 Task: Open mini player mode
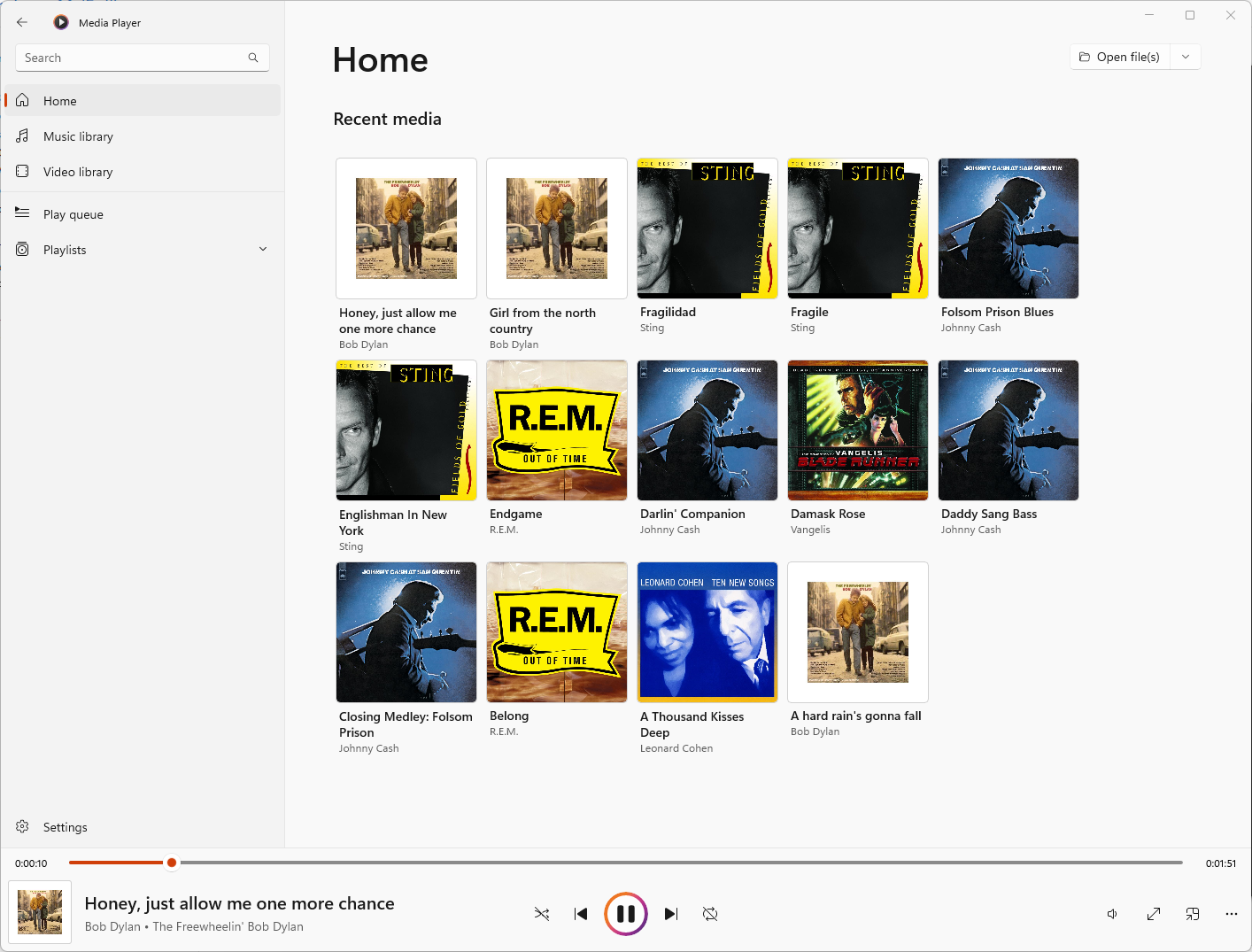click(1193, 914)
